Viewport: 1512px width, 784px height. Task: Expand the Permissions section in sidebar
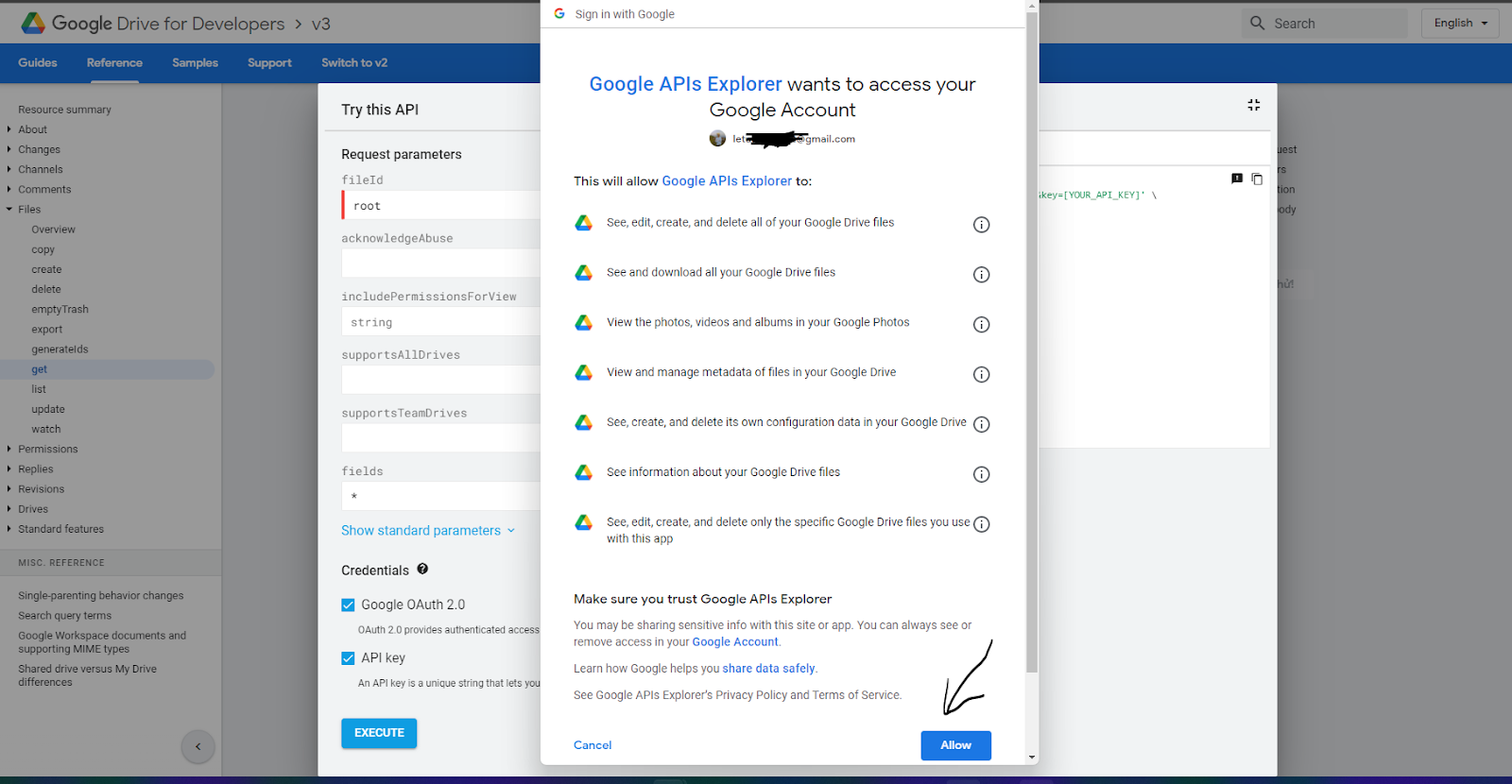pos(9,449)
